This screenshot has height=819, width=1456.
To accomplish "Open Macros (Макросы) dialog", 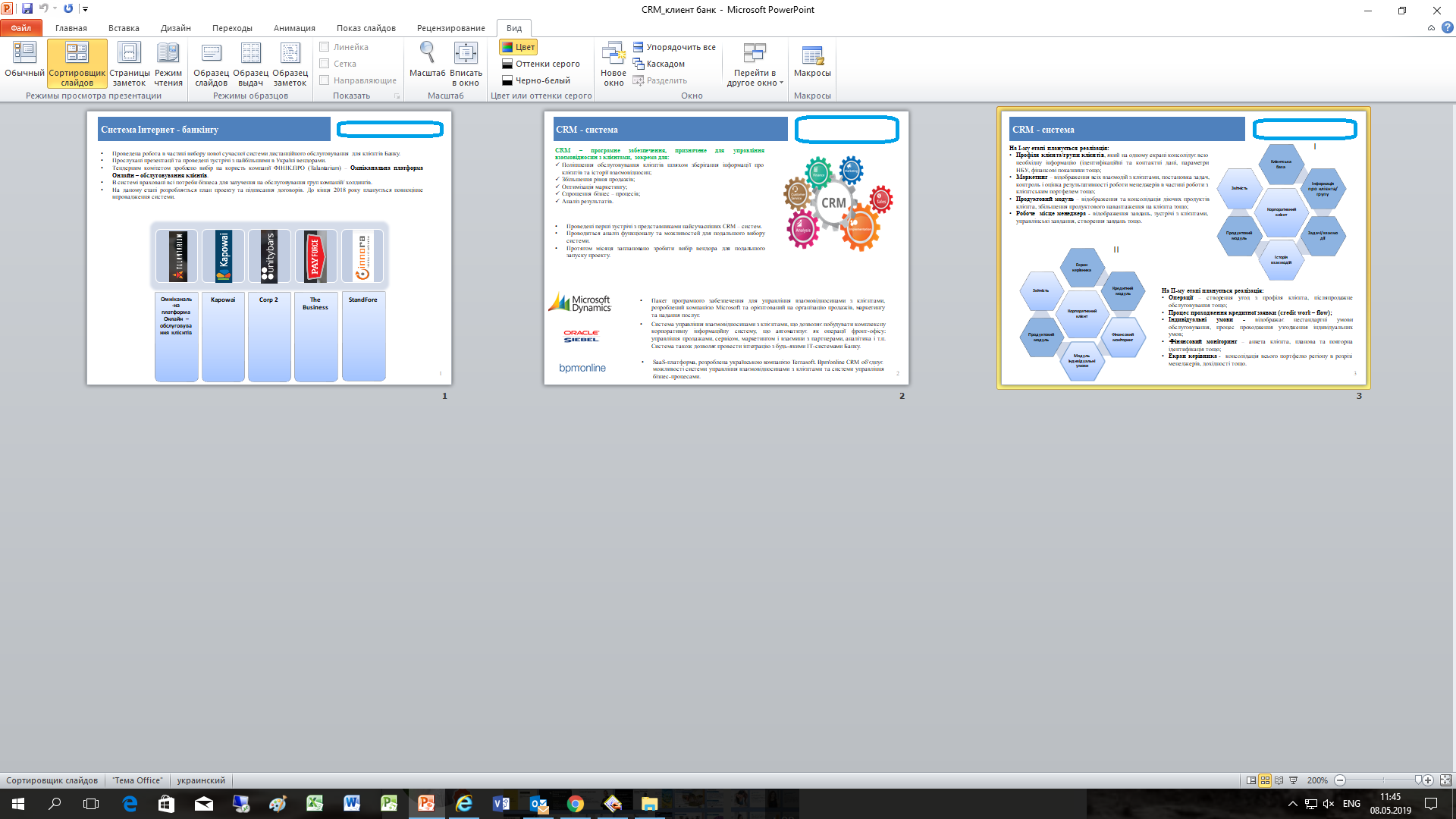I will tap(812, 61).
